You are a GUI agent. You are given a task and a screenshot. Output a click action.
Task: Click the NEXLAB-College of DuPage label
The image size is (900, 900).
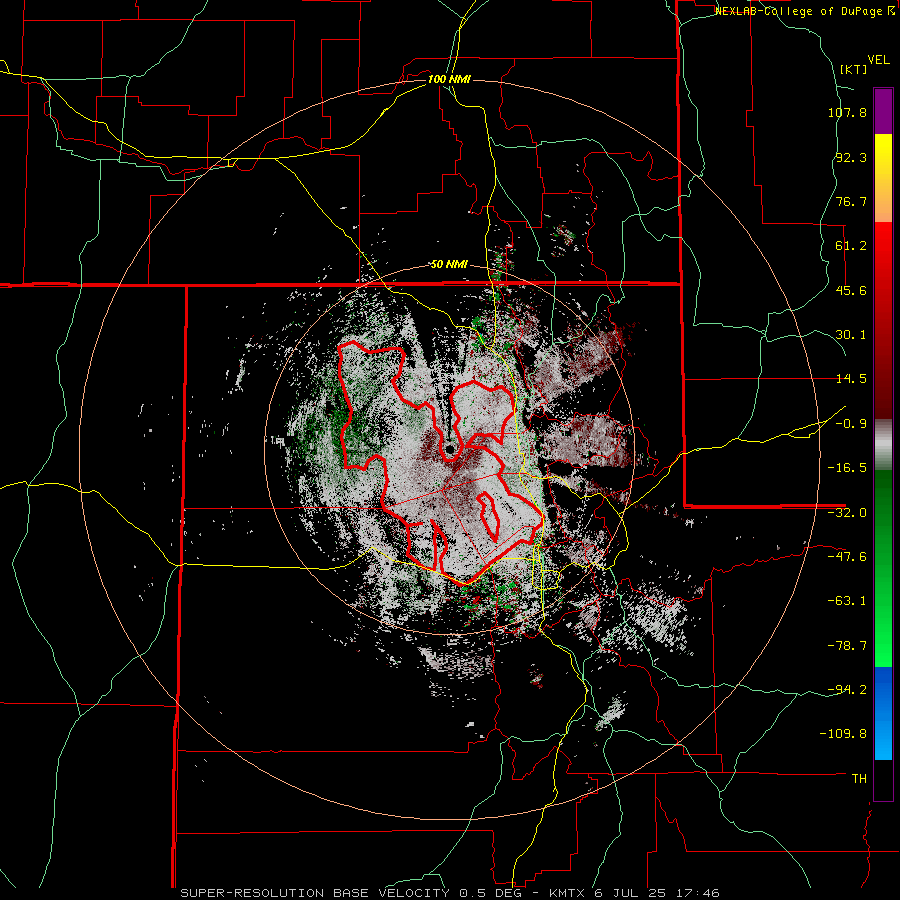804,11
